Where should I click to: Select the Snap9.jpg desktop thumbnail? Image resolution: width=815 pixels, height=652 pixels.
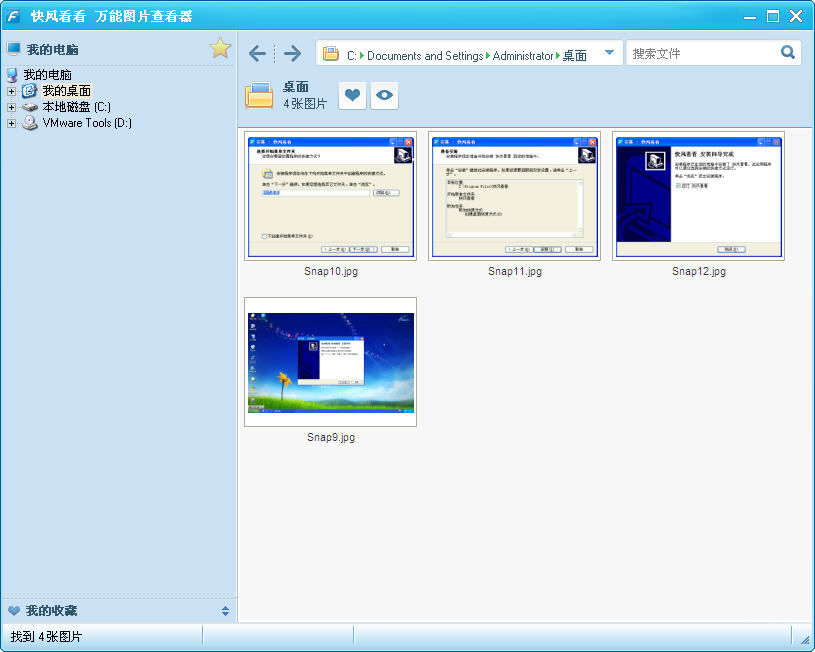click(x=330, y=362)
